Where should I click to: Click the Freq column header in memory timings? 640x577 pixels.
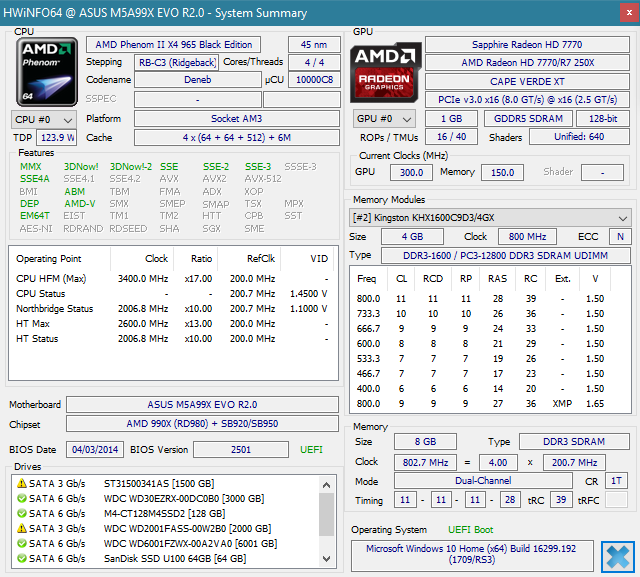point(367,279)
